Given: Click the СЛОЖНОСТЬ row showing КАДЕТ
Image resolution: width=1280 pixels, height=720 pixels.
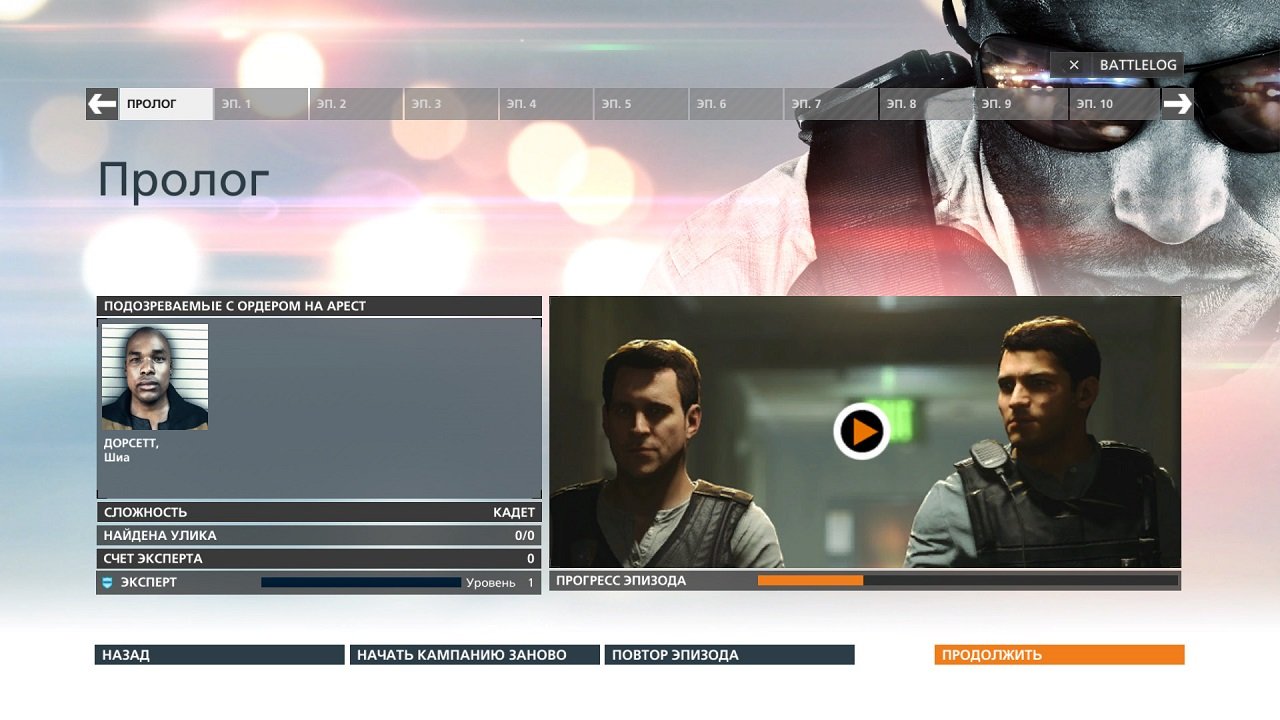Looking at the screenshot, I should 318,511.
